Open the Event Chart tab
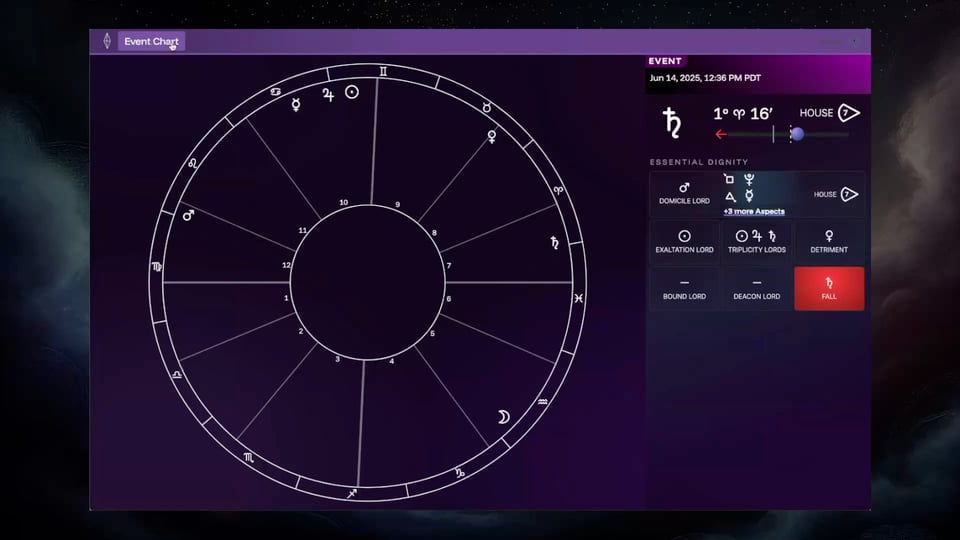The image size is (960, 540). [x=151, y=41]
